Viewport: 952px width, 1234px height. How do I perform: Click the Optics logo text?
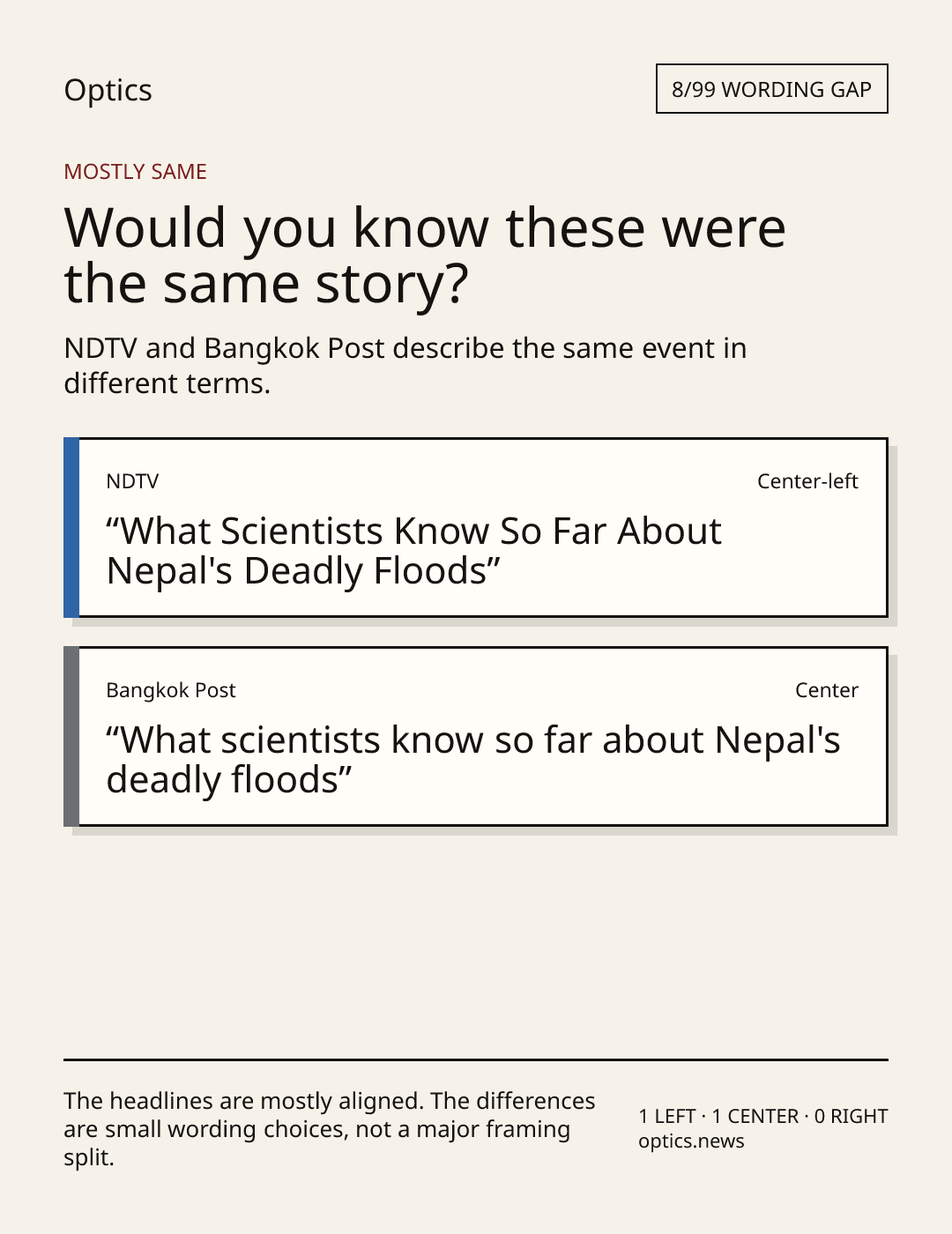click(x=108, y=90)
